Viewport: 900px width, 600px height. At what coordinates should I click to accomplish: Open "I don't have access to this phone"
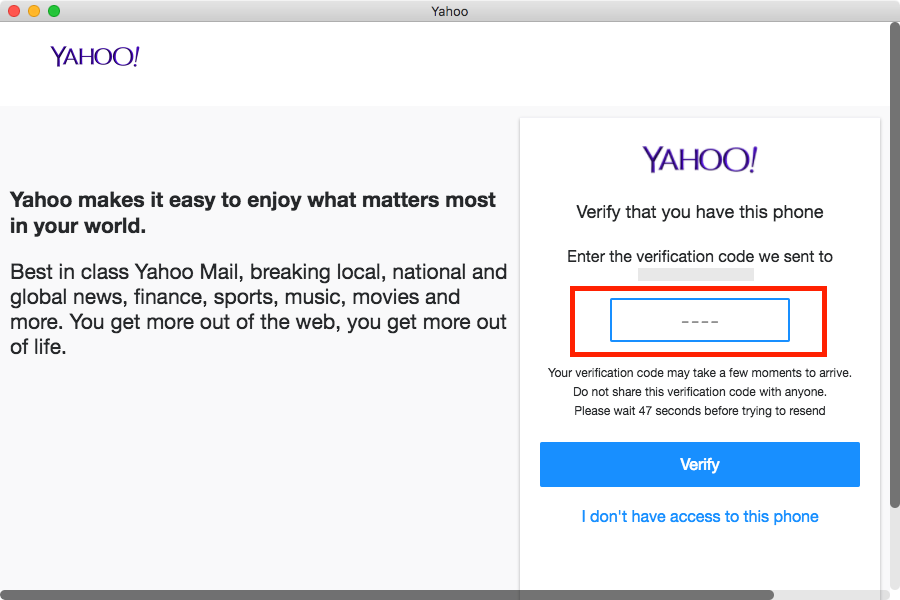click(700, 516)
